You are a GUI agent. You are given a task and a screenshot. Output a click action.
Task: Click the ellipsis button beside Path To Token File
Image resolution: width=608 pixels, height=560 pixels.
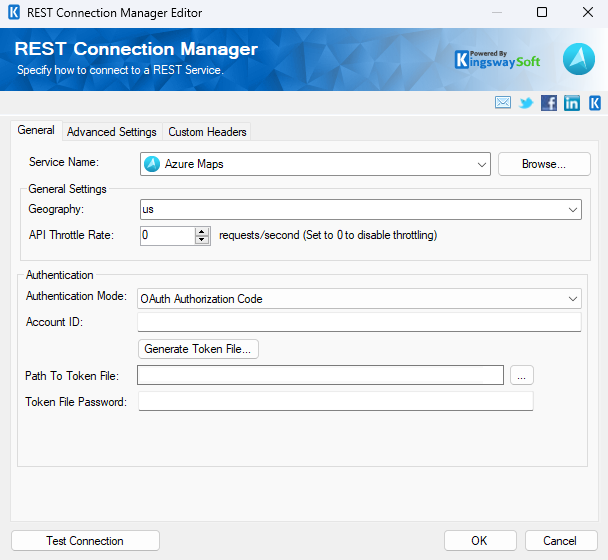tap(522, 375)
